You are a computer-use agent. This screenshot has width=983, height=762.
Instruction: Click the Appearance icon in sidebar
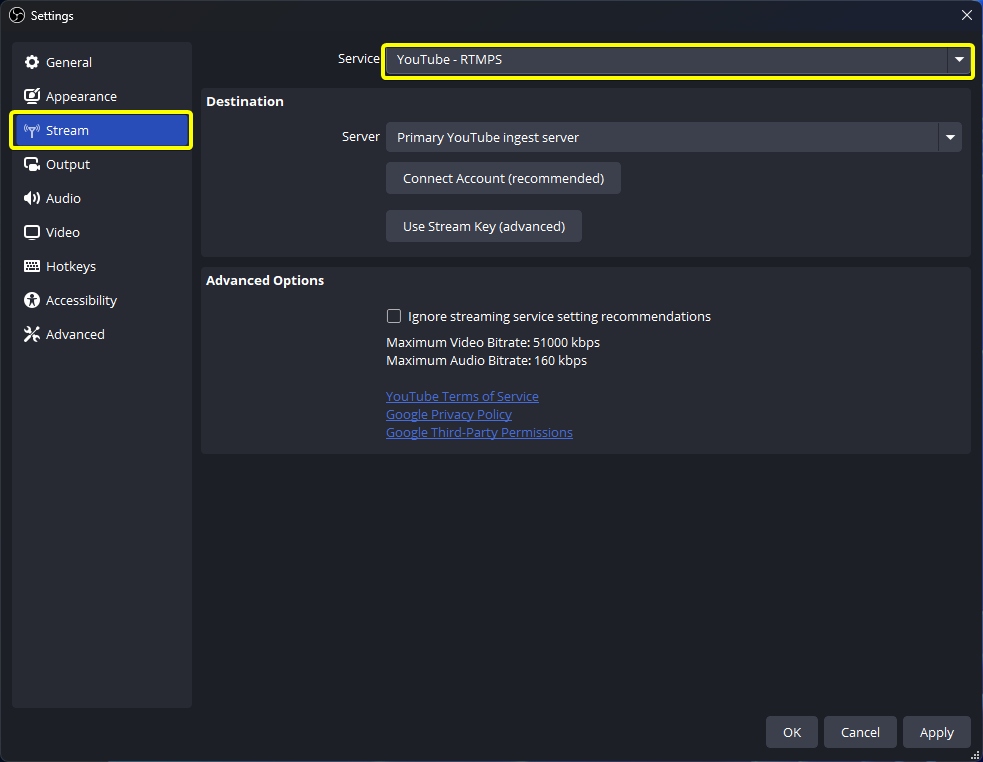(31, 96)
